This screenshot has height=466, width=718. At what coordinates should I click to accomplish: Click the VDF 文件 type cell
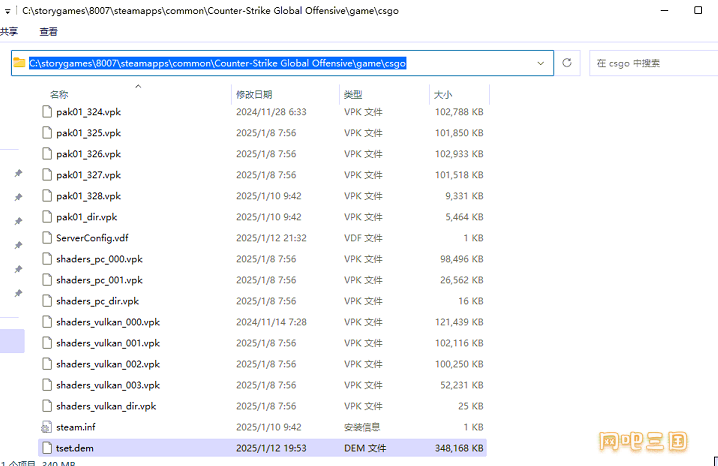point(363,238)
